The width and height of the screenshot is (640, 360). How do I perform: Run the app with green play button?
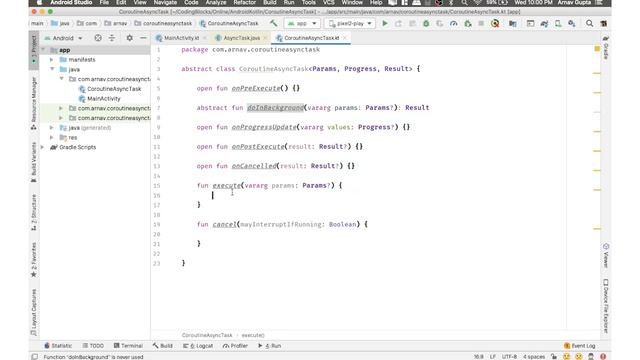pos(384,24)
